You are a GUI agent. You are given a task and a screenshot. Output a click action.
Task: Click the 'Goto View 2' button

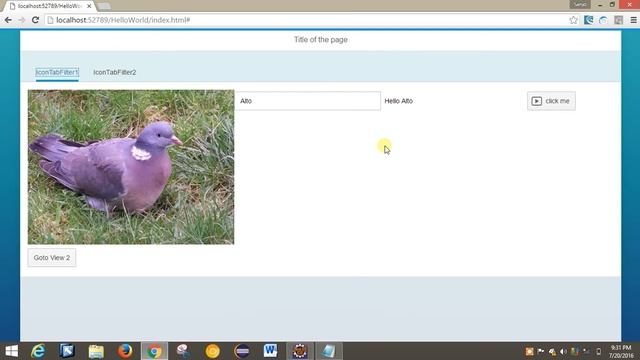(52, 258)
